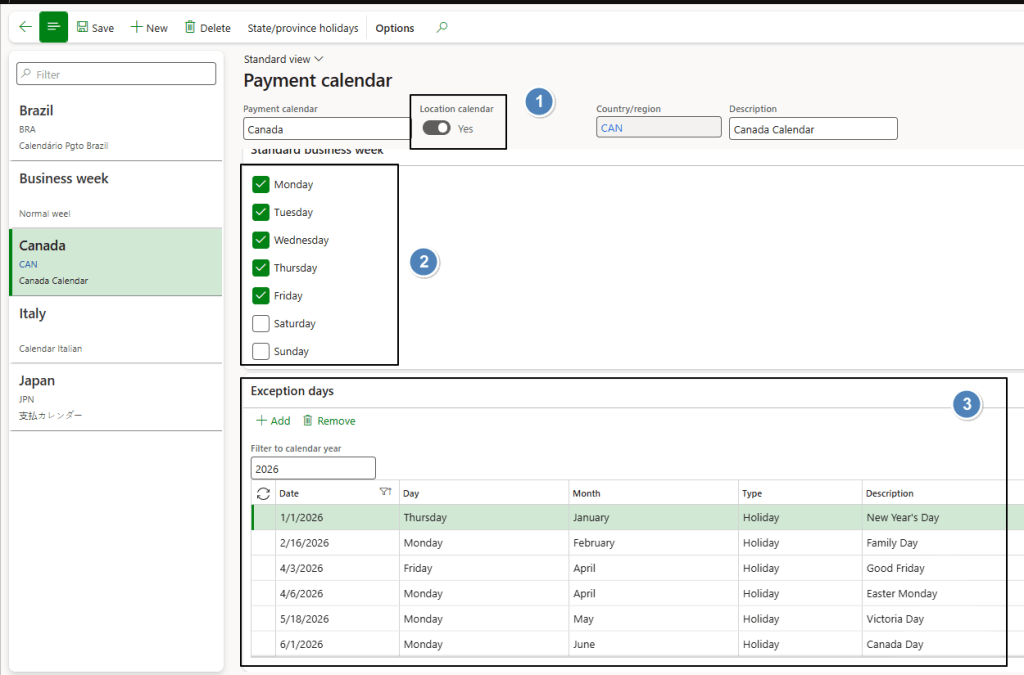The width and height of the screenshot is (1024, 675).
Task: Click the back arrow icon
Action: click(x=24, y=27)
